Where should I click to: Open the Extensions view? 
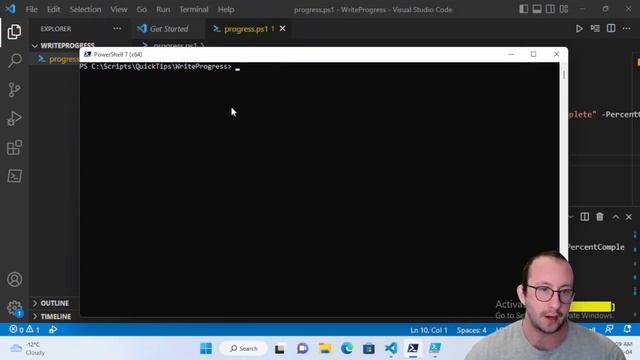coord(14,147)
